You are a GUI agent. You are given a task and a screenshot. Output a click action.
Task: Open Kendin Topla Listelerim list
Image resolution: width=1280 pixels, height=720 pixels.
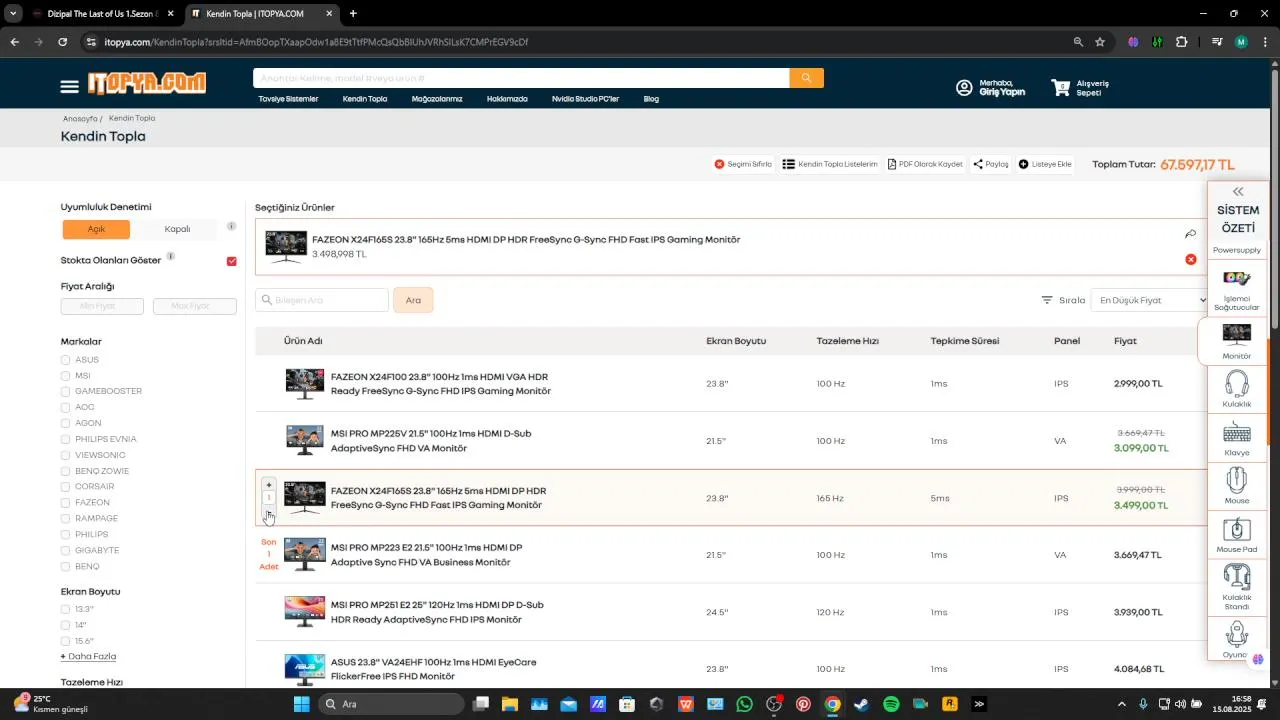coord(829,164)
